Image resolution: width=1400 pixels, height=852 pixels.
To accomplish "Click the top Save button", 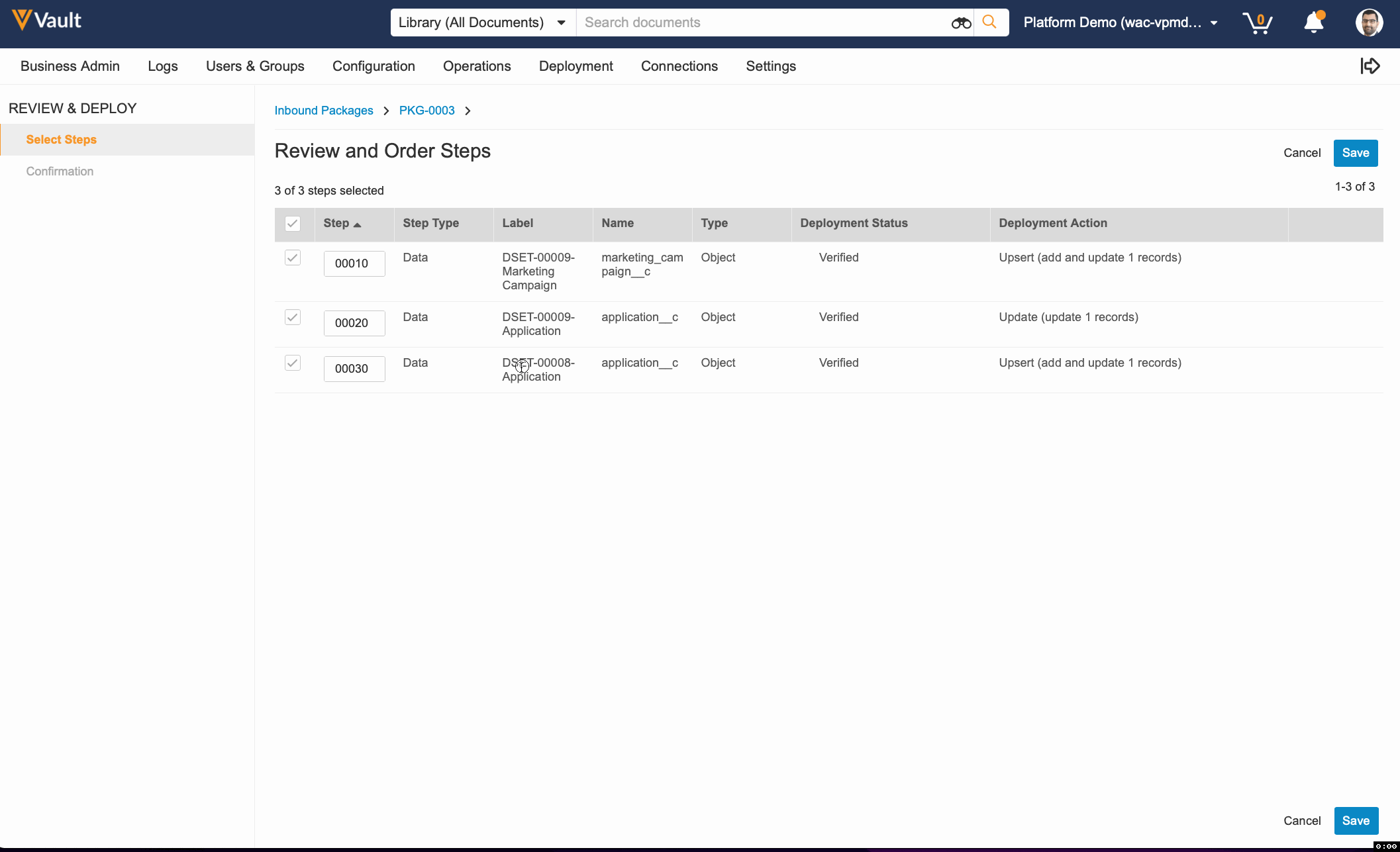I will tap(1355, 153).
